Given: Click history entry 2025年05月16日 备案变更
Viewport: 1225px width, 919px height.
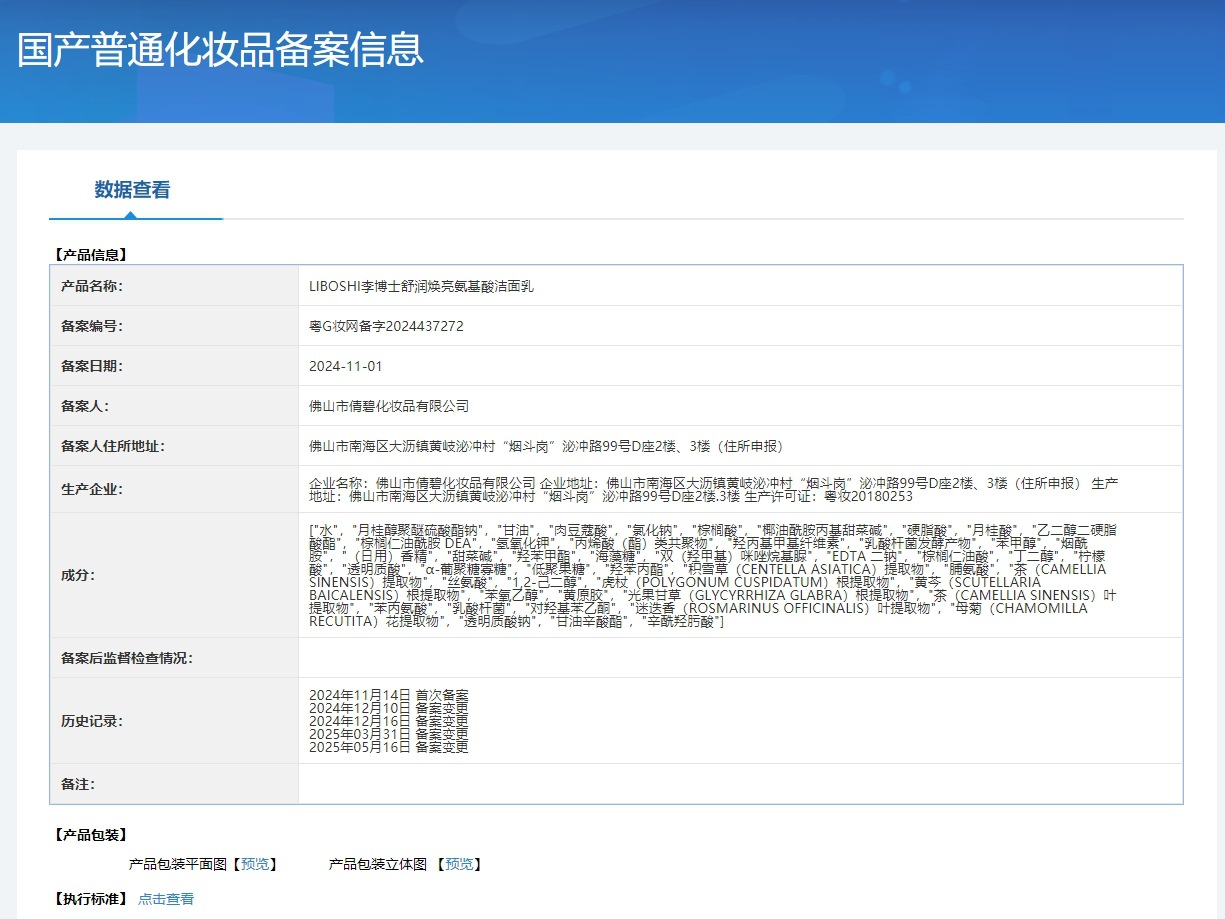Looking at the screenshot, I should click(388, 747).
